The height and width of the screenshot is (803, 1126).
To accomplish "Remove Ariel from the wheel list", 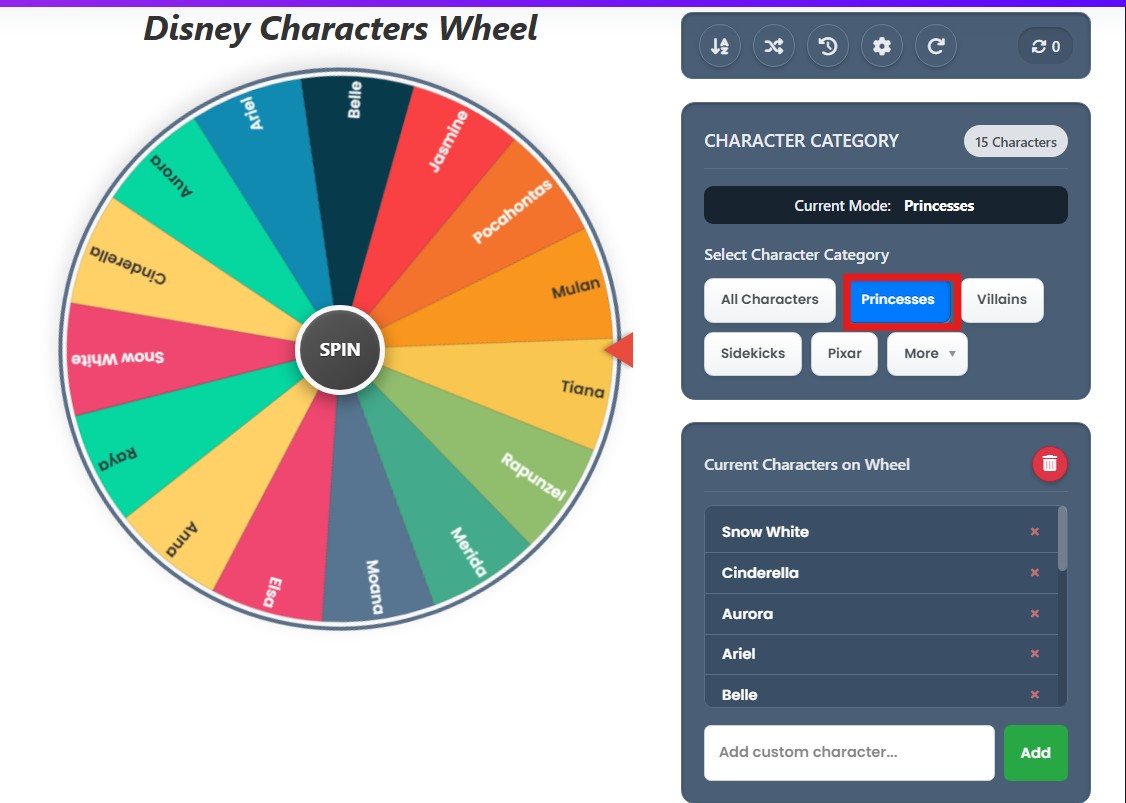I will [x=1034, y=654].
